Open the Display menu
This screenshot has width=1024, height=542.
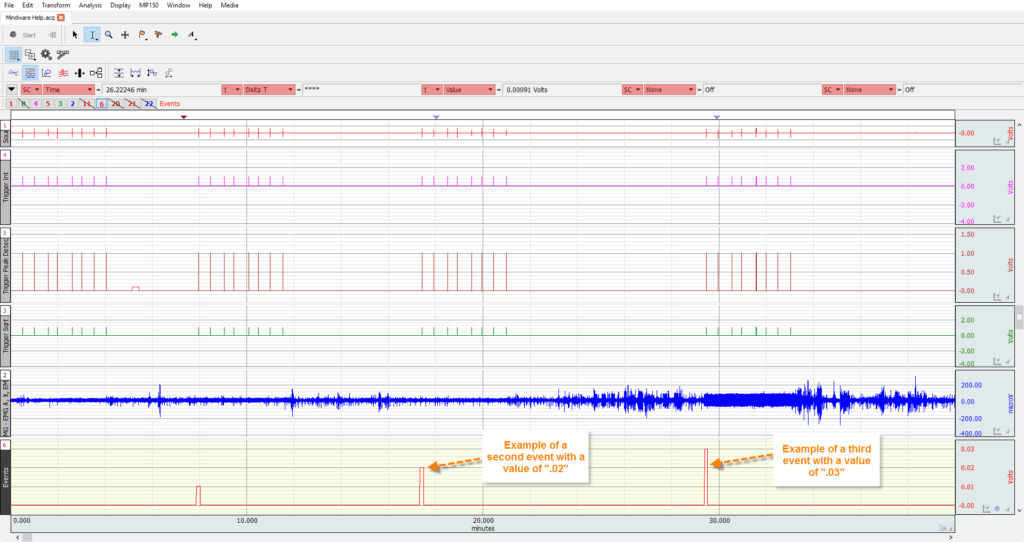120,5
